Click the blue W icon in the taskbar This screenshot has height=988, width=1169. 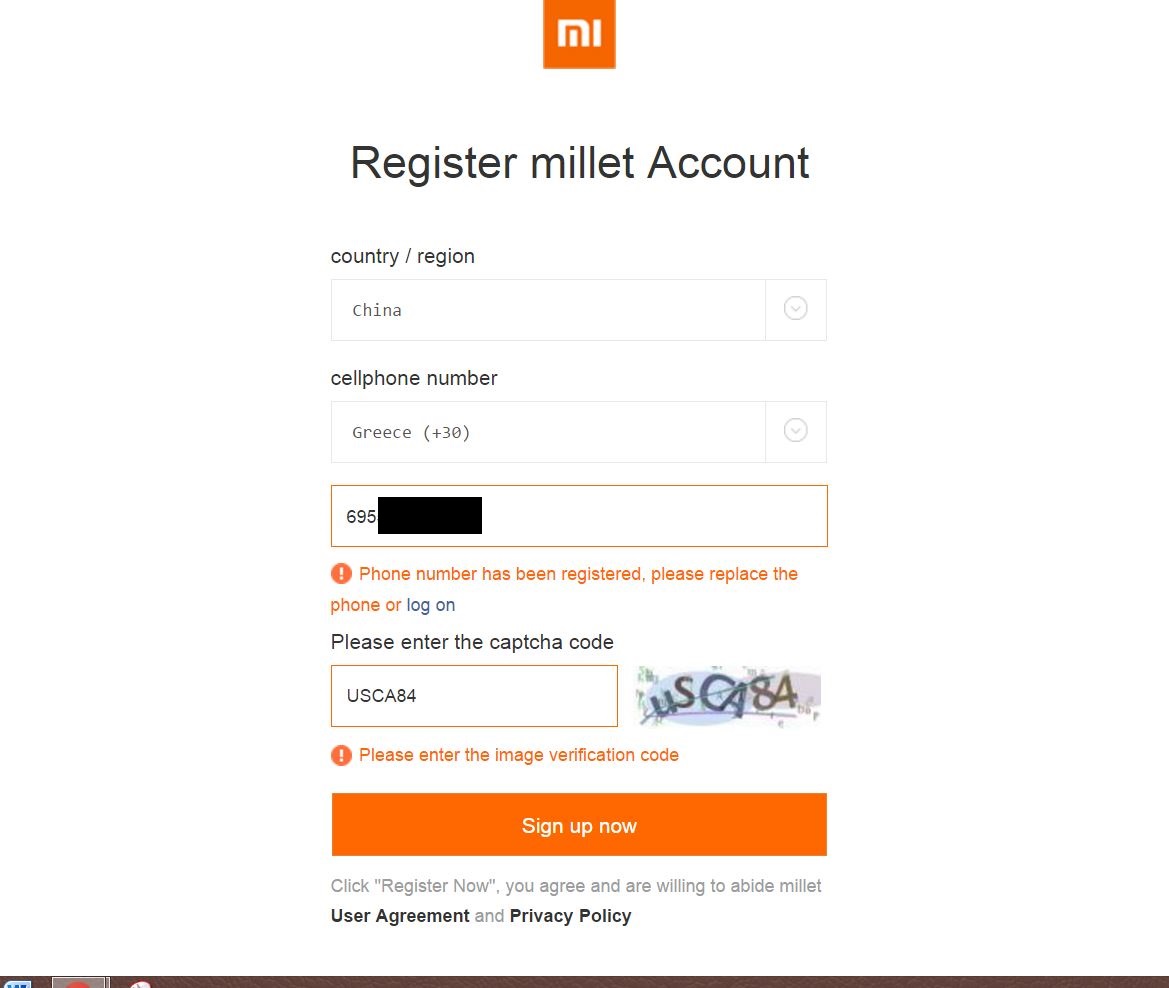(x=17, y=983)
